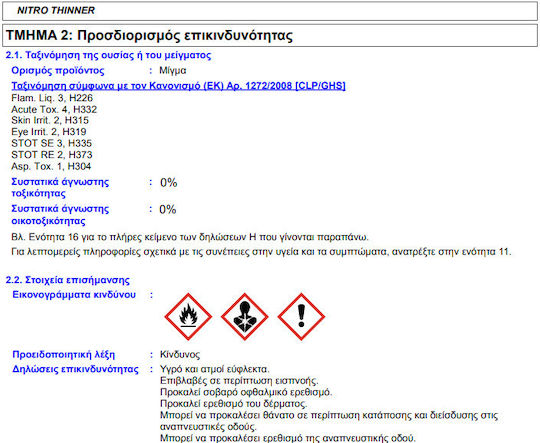540x443 pixels.
Task: Open the CLP/GHS regulation classification link
Action: pyautogui.click(x=178, y=85)
